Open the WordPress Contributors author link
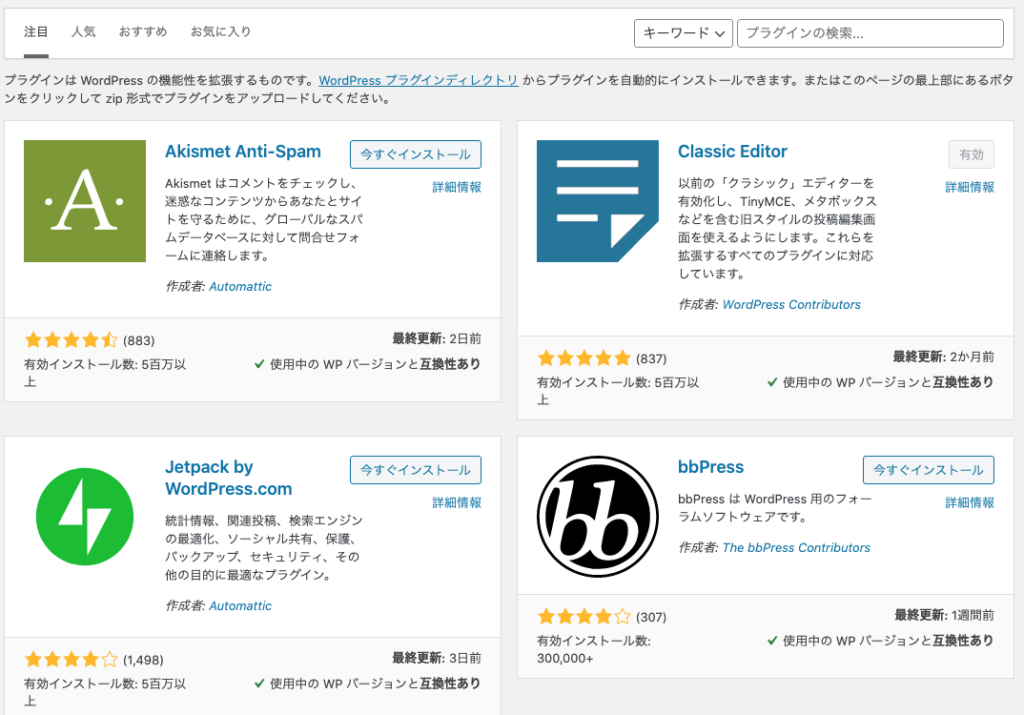 [x=792, y=305]
